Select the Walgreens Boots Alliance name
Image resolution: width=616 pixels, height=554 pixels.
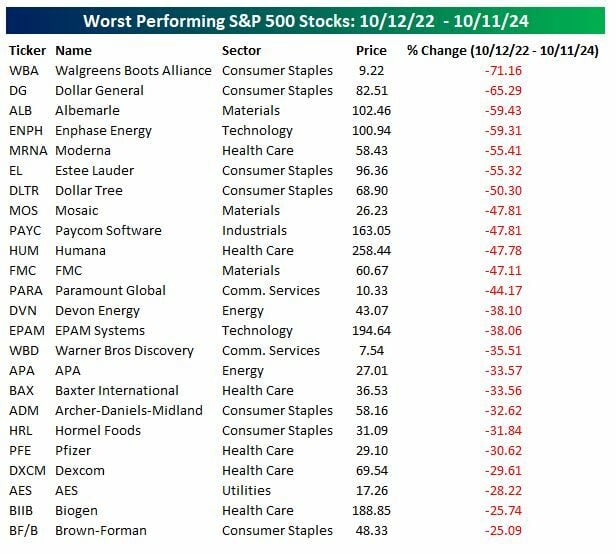point(133,70)
